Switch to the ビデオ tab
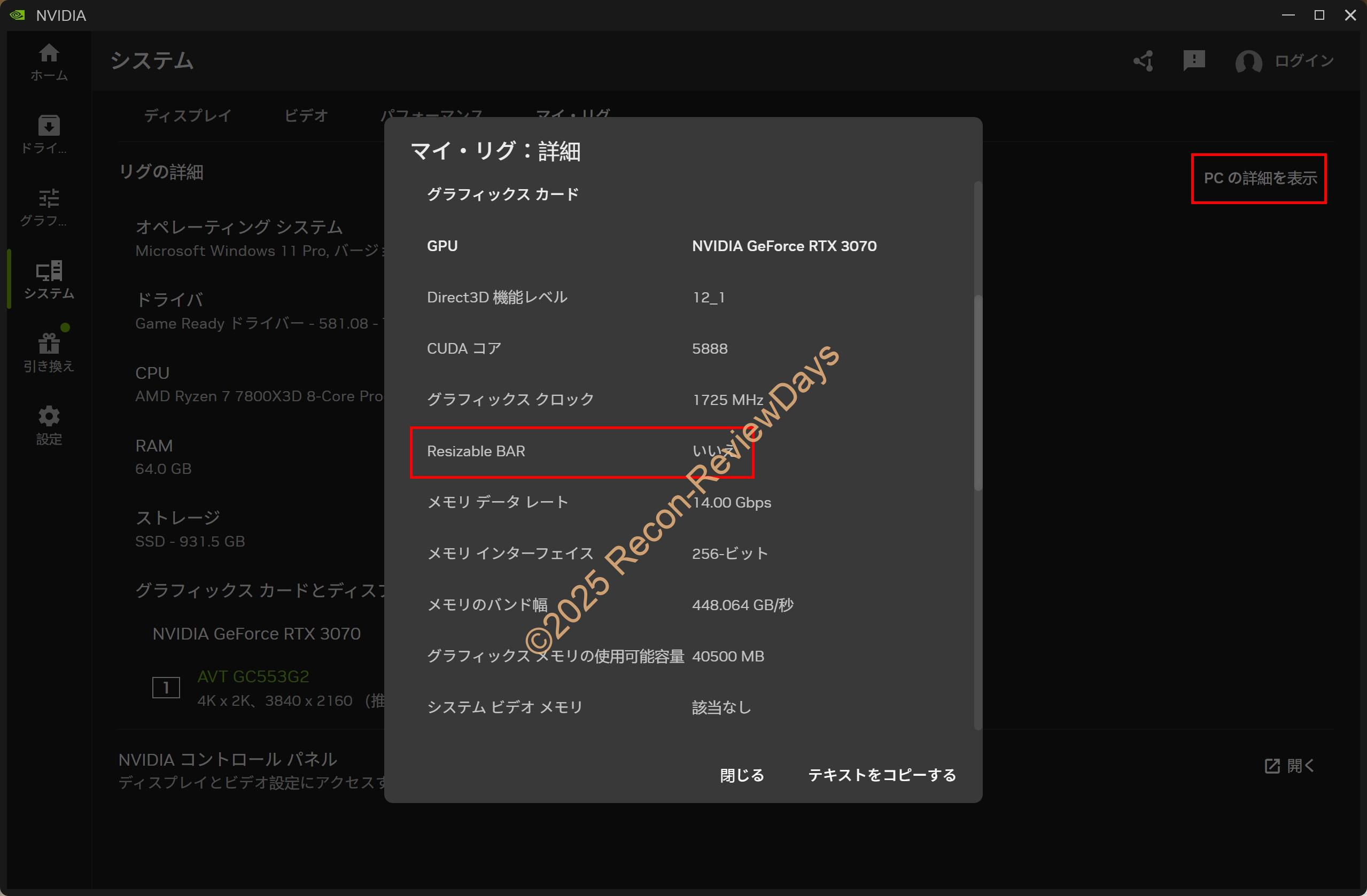This screenshot has height=896, width=1367. coord(306,115)
